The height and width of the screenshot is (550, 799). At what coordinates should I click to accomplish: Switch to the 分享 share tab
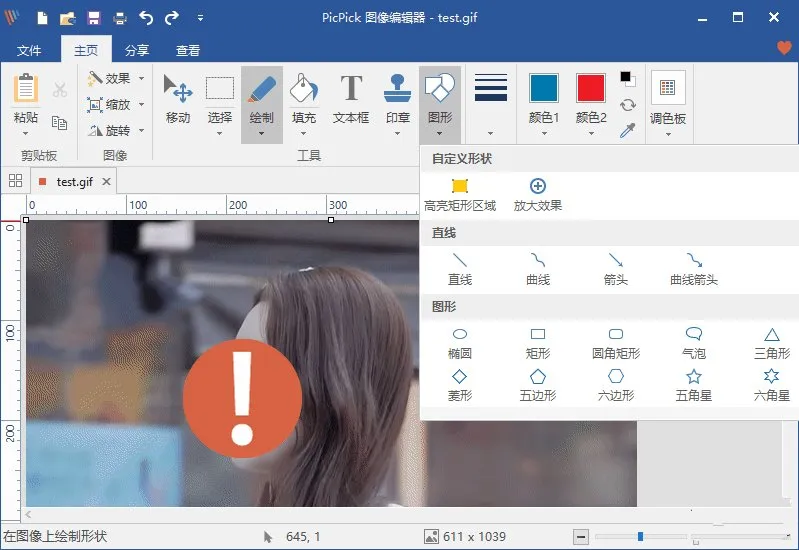(137, 50)
